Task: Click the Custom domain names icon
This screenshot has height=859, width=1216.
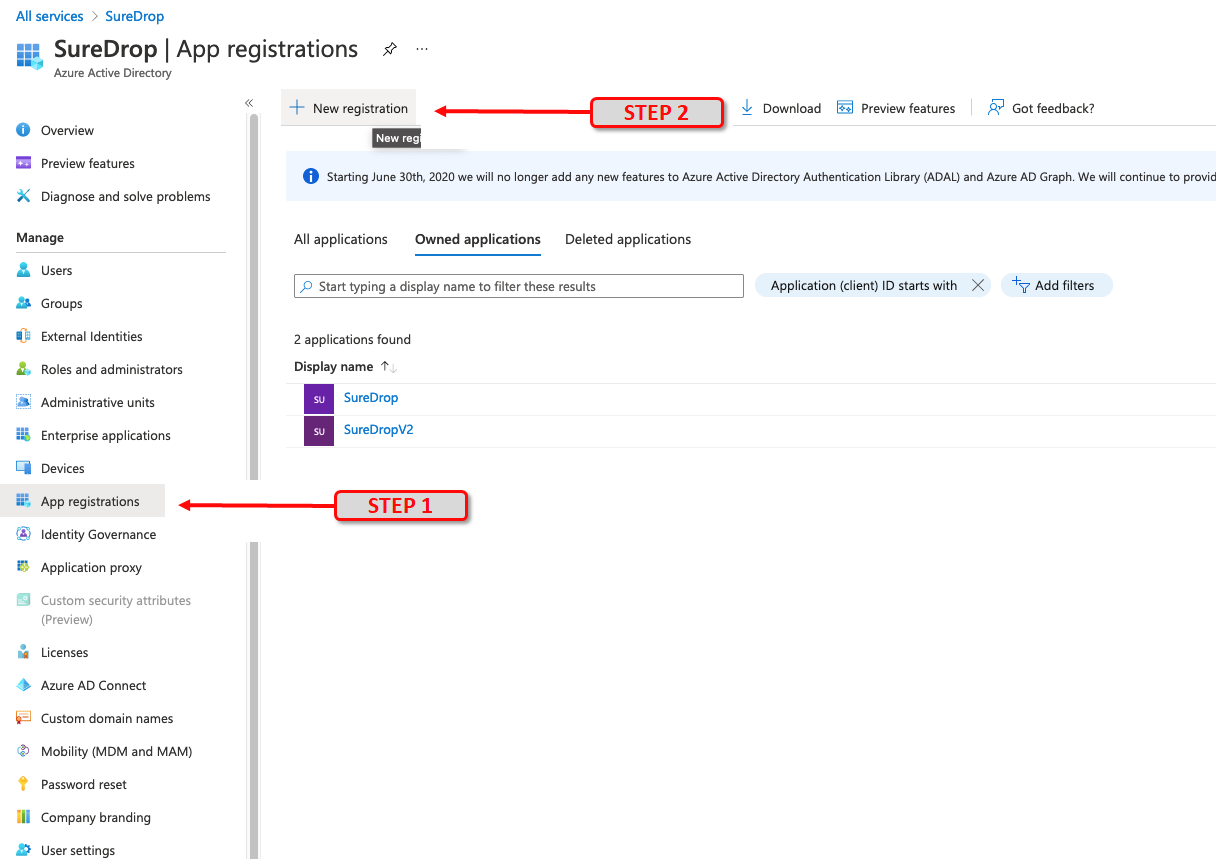Action: click(24, 718)
